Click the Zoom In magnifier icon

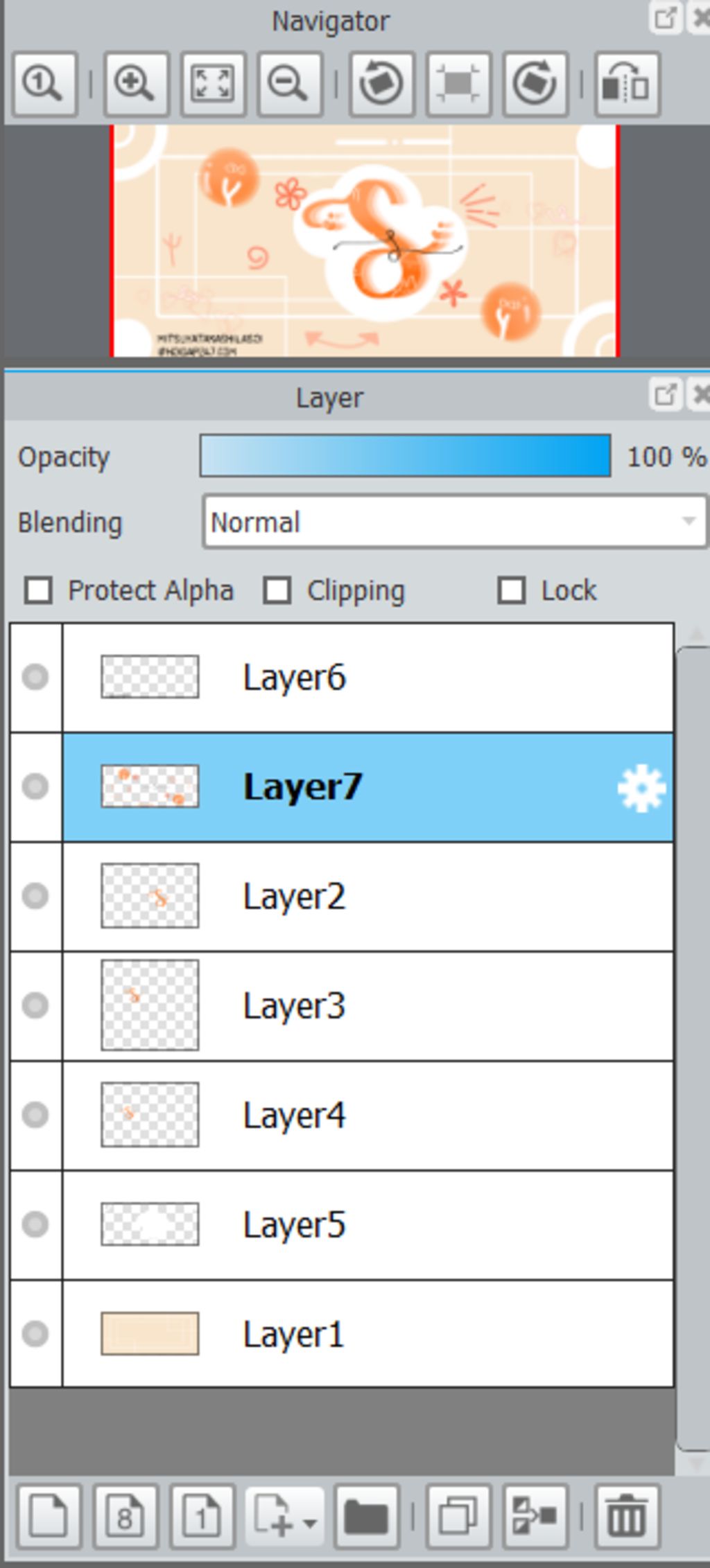pyautogui.click(x=136, y=84)
